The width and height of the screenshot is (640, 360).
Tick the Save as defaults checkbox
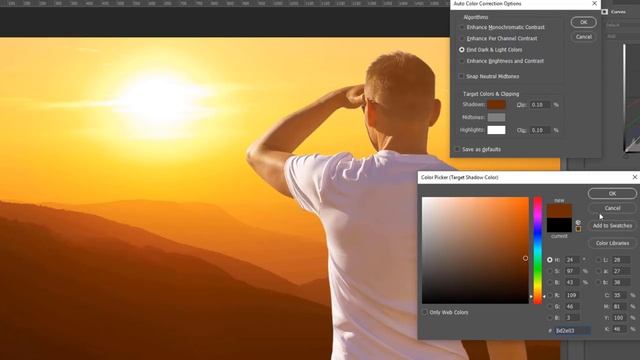(x=457, y=149)
